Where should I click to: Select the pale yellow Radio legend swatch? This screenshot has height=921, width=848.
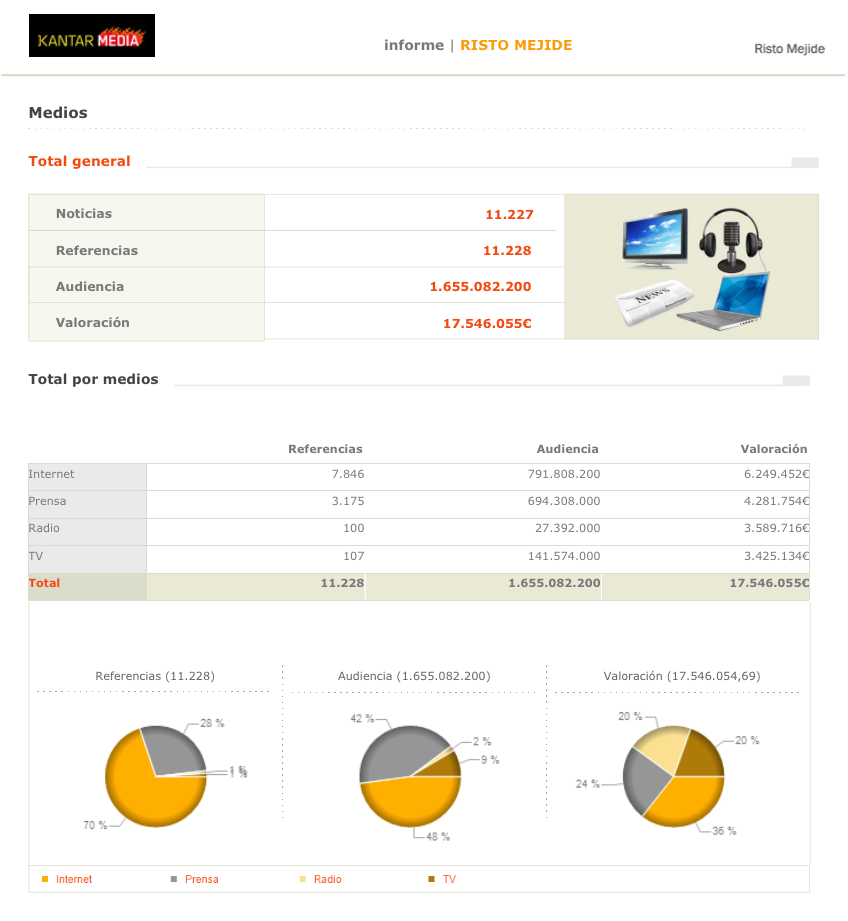point(302,879)
